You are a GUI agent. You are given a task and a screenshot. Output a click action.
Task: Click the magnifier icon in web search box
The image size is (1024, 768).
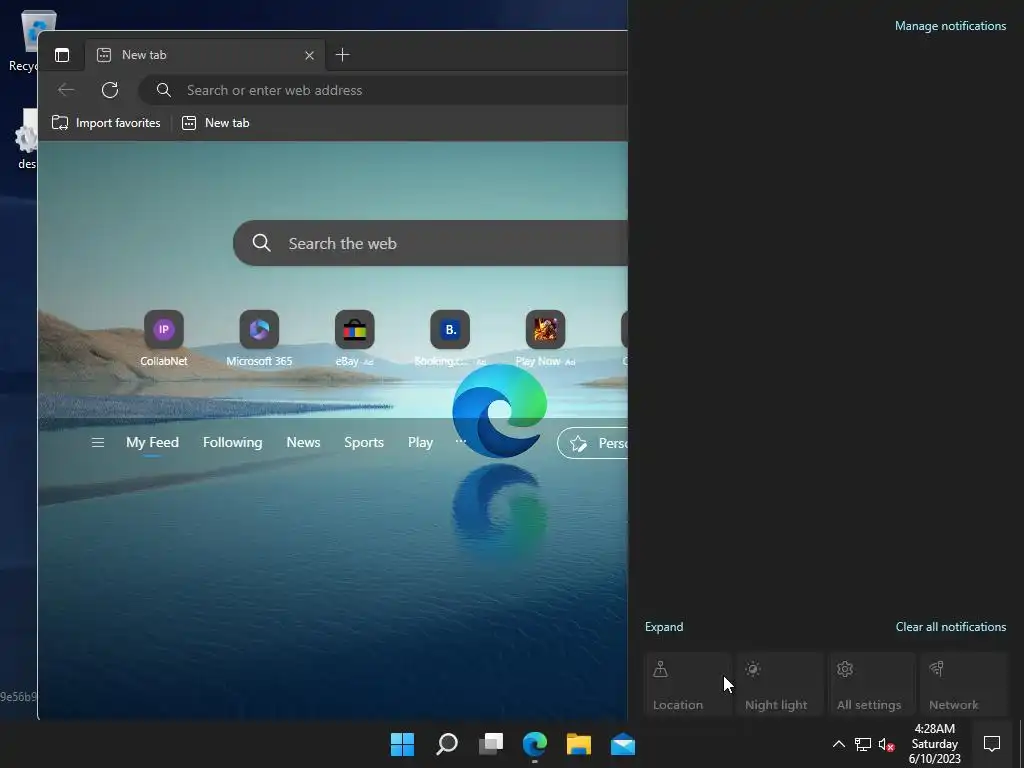[x=261, y=243]
